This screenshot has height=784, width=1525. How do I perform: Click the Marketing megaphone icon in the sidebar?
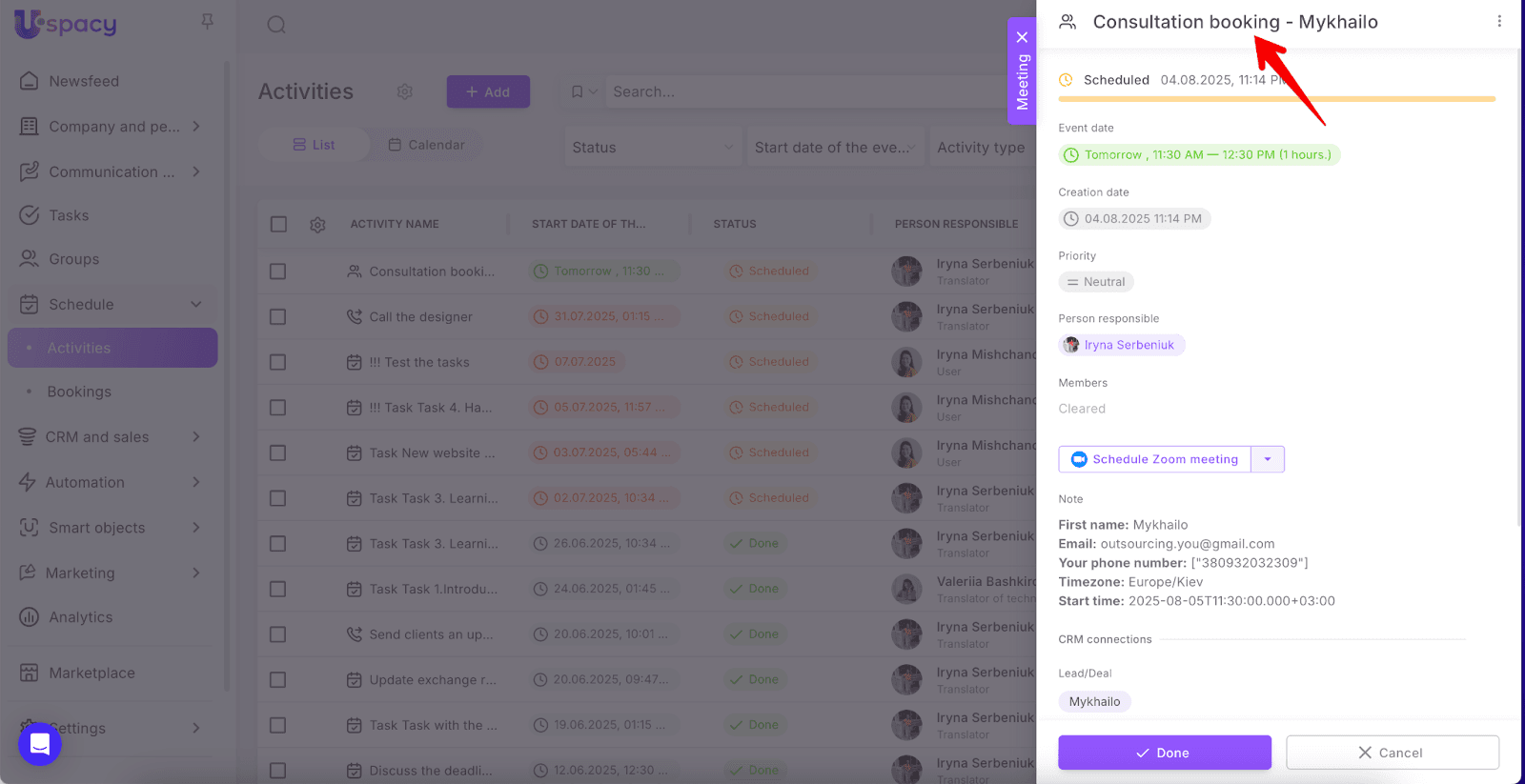pyautogui.click(x=28, y=573)
